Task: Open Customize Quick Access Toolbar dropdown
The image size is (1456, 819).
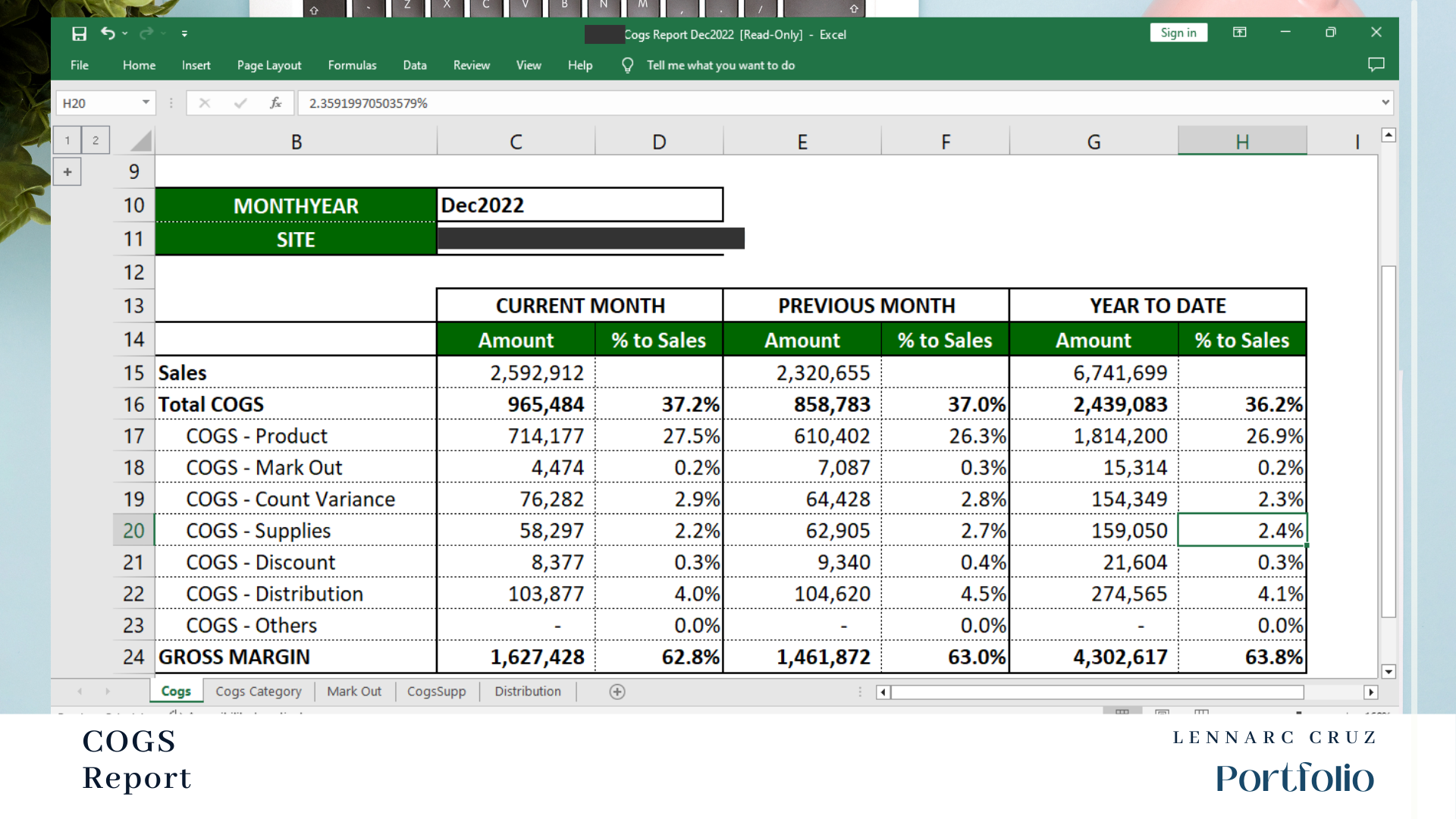Action: click(184, 33)
